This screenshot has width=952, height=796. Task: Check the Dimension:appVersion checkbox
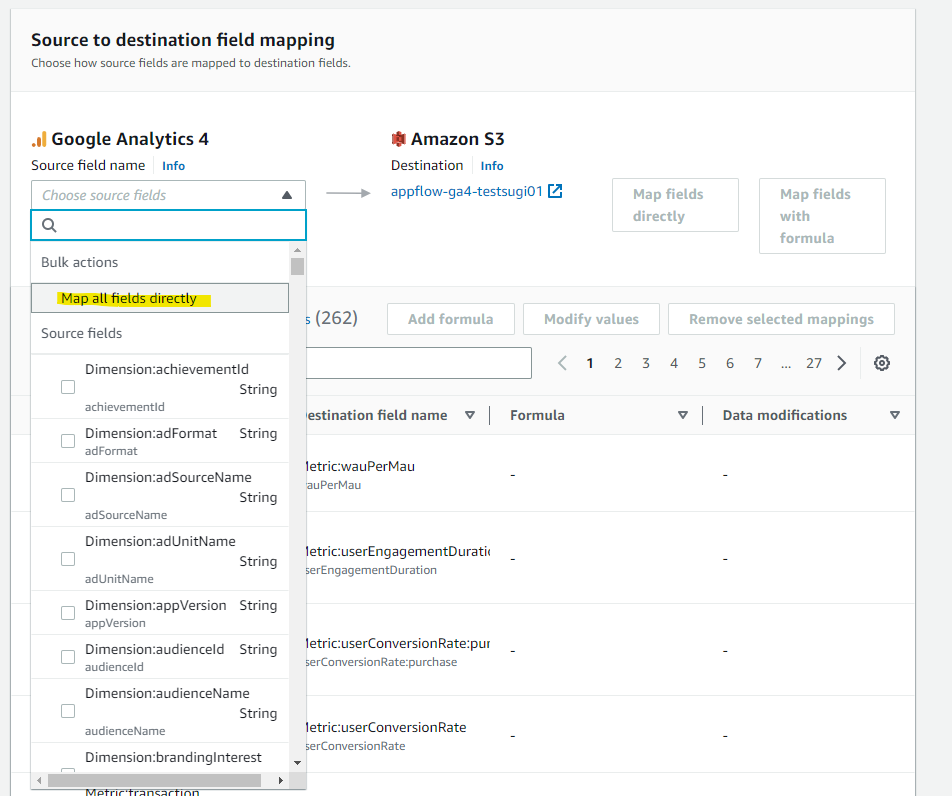coord(68,613)
